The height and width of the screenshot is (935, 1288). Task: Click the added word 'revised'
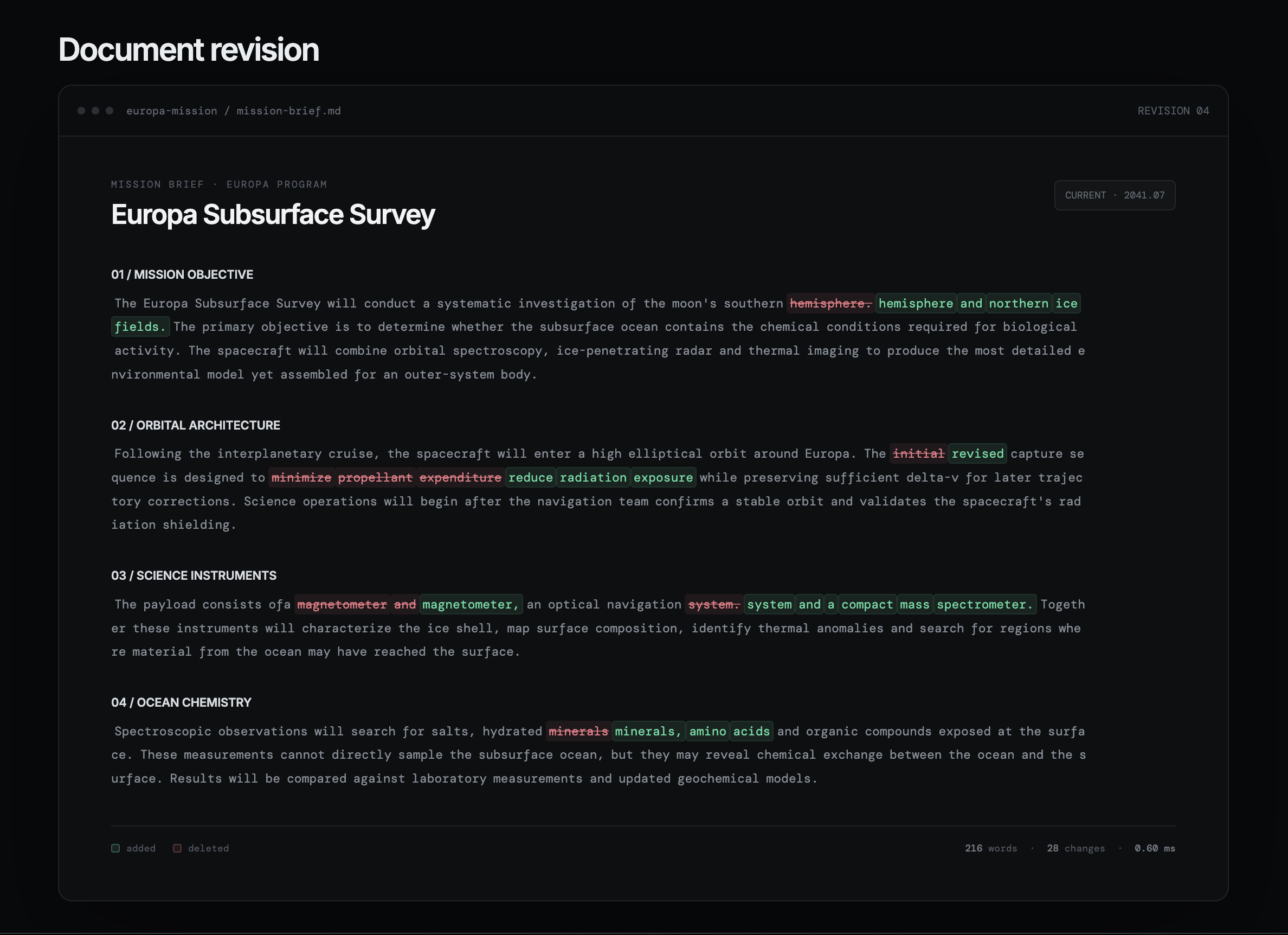coord(977,453)
